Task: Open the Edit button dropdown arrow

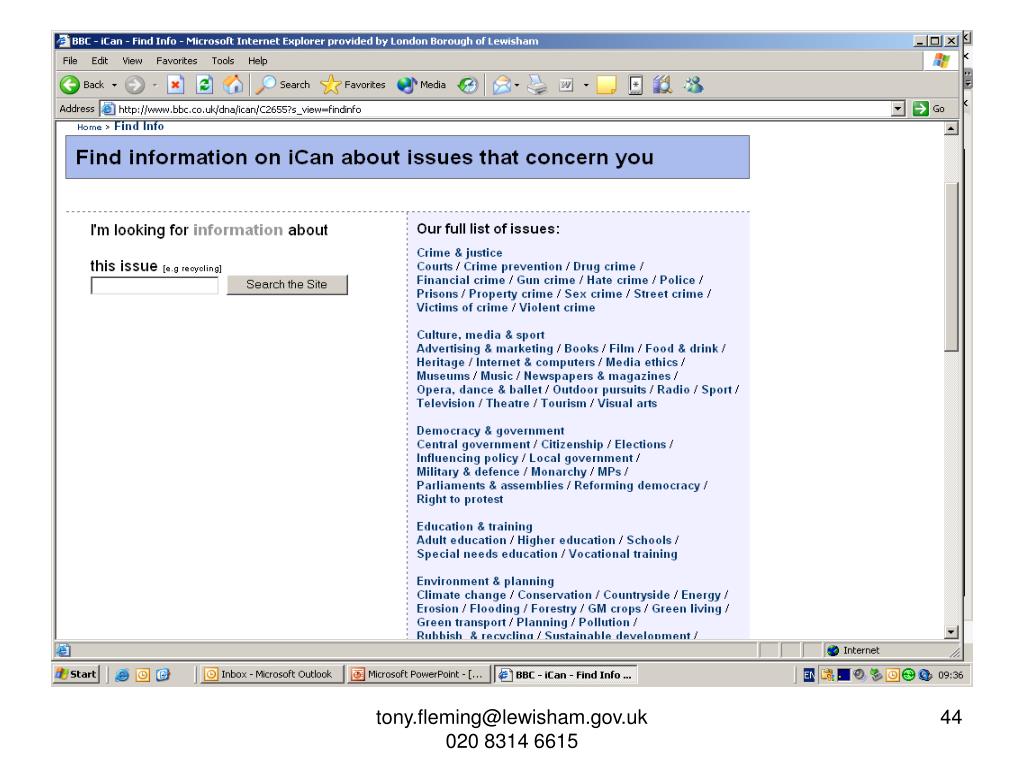Action: click(x=586, y=85)
